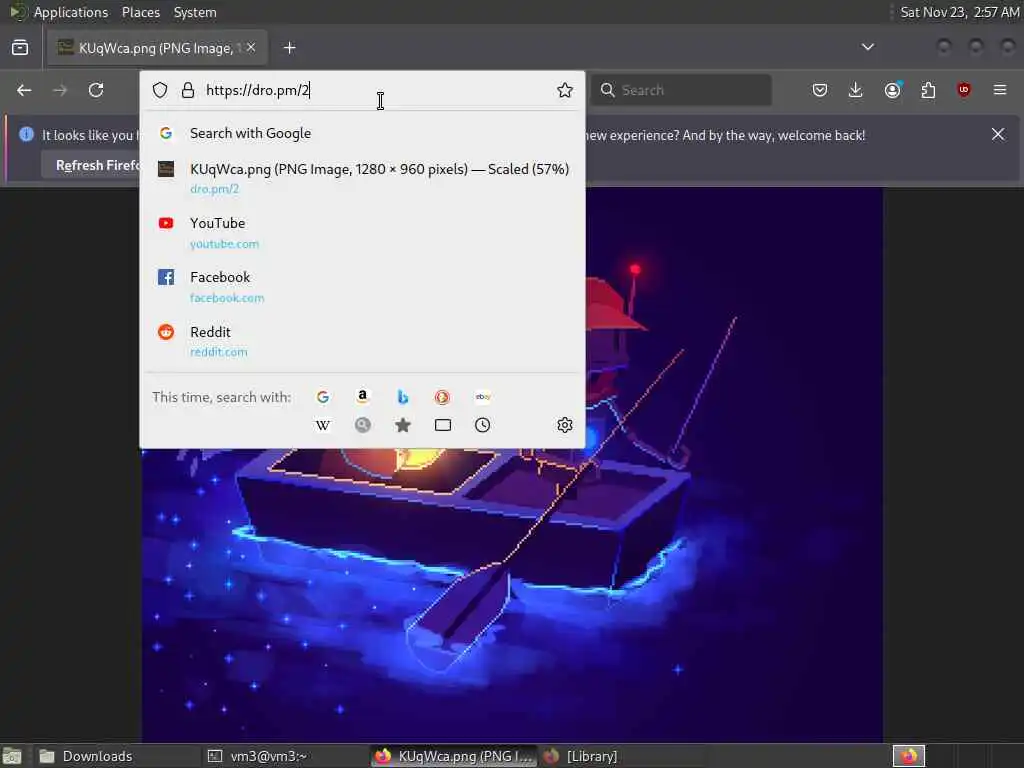The width and height of the screenshot is (1024, 768).
Task: Dismiss the notification bar
Action: [x=998, y=135]
